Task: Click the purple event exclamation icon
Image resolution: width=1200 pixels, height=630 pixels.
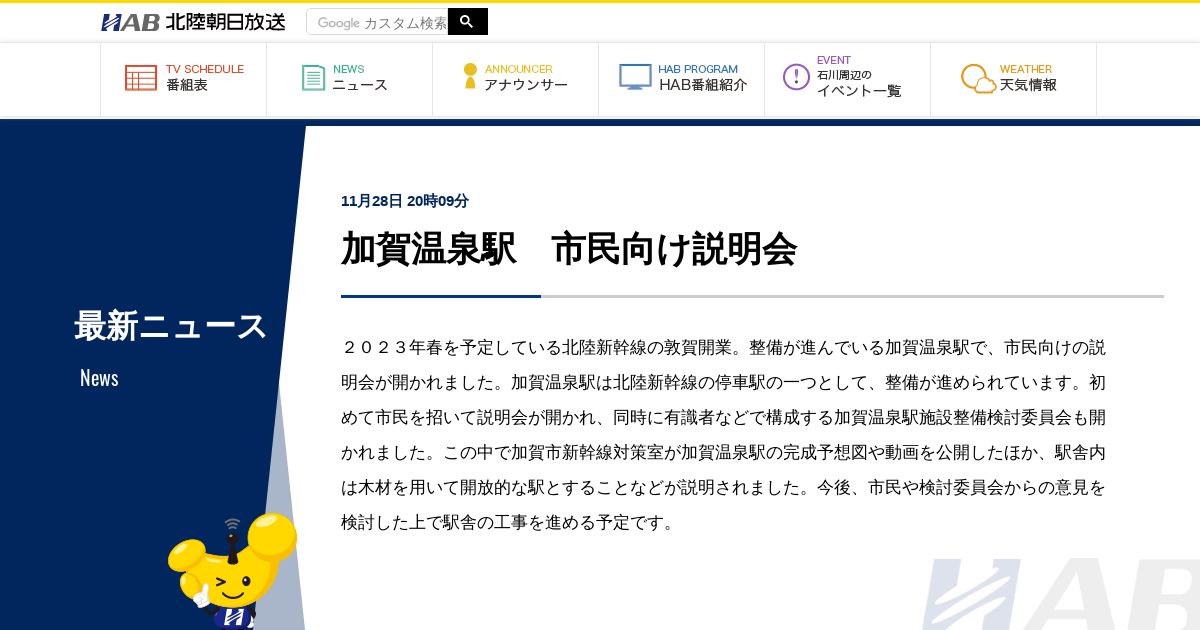Action: click(796, 77)
